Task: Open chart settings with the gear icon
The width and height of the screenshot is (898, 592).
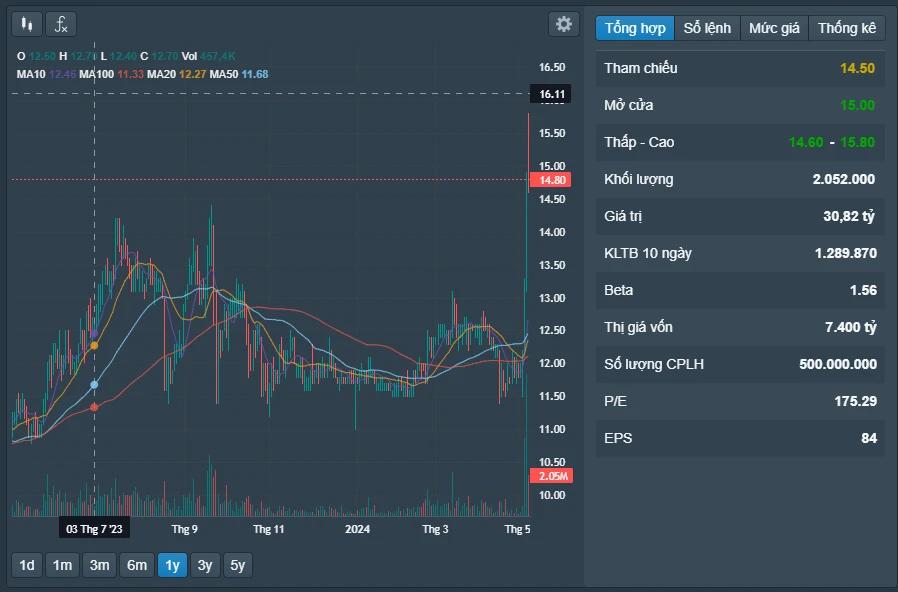Action: pyautogui.click(x=563, y=24)
